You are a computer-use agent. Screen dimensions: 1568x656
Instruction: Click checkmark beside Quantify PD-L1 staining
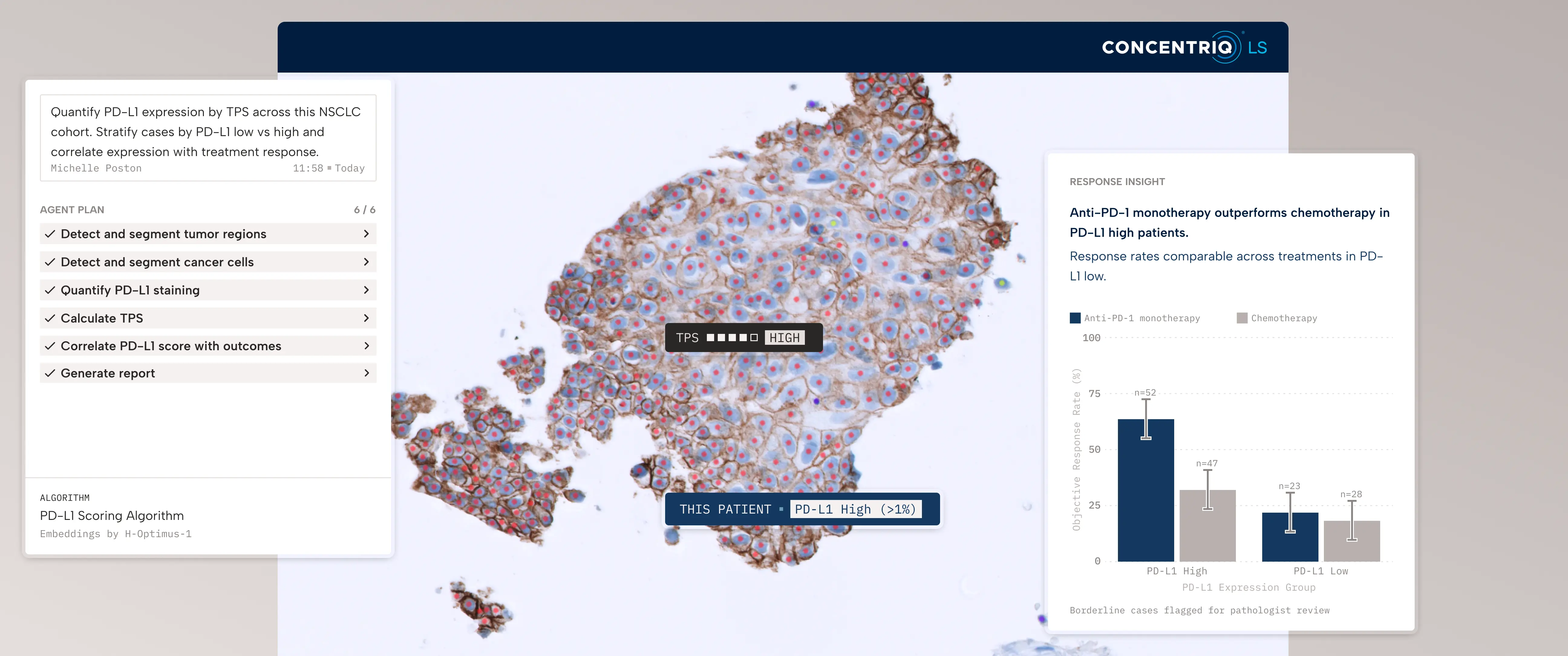click(50, 290)
